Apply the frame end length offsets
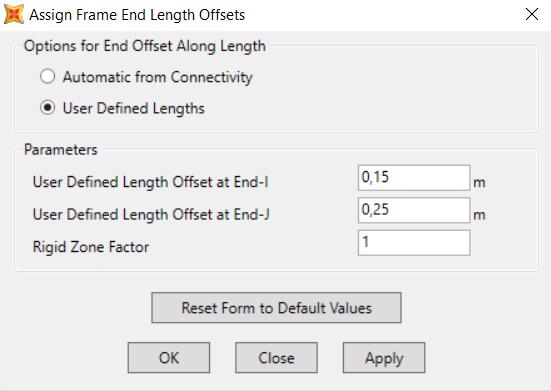Viewport: 551px width, 391px height. (384, 358)
